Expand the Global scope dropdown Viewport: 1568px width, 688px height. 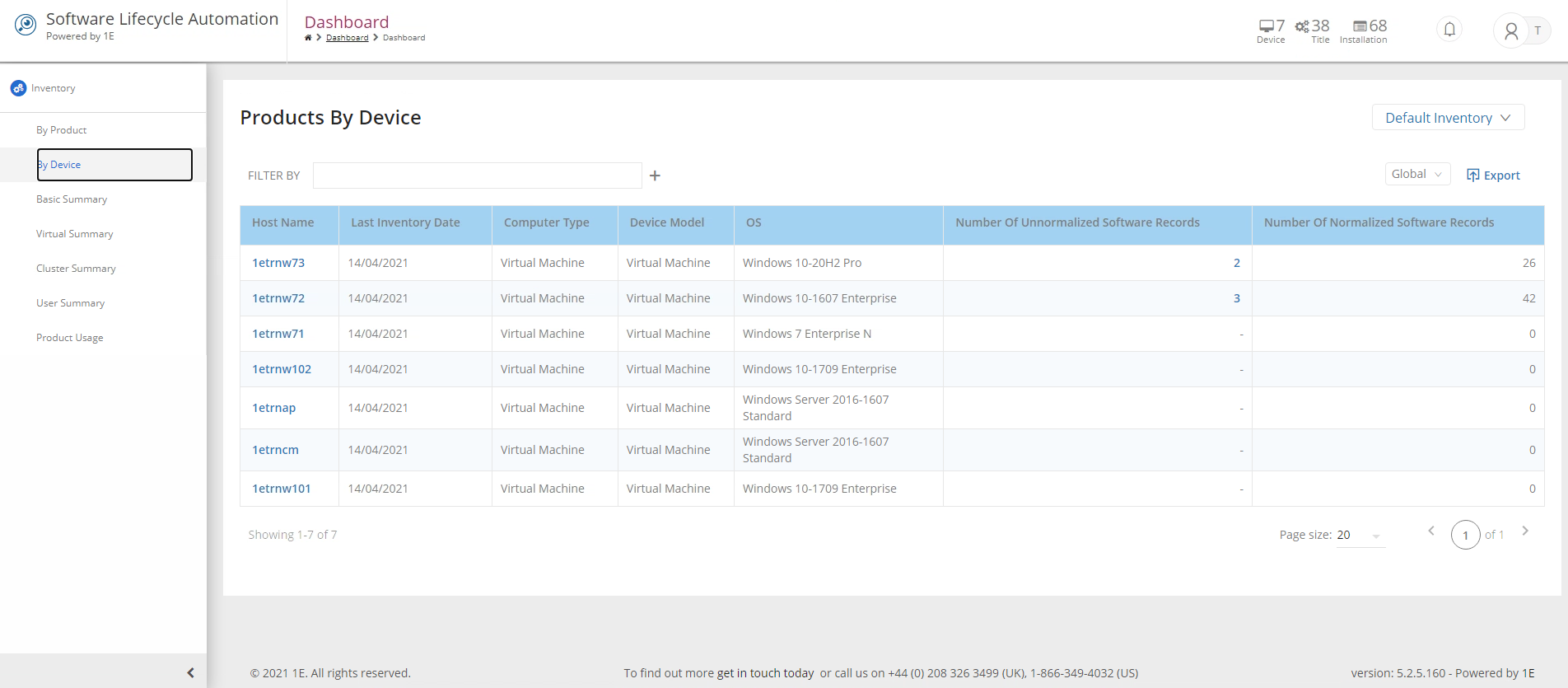pyautogui.click(x=1416, y=174)
